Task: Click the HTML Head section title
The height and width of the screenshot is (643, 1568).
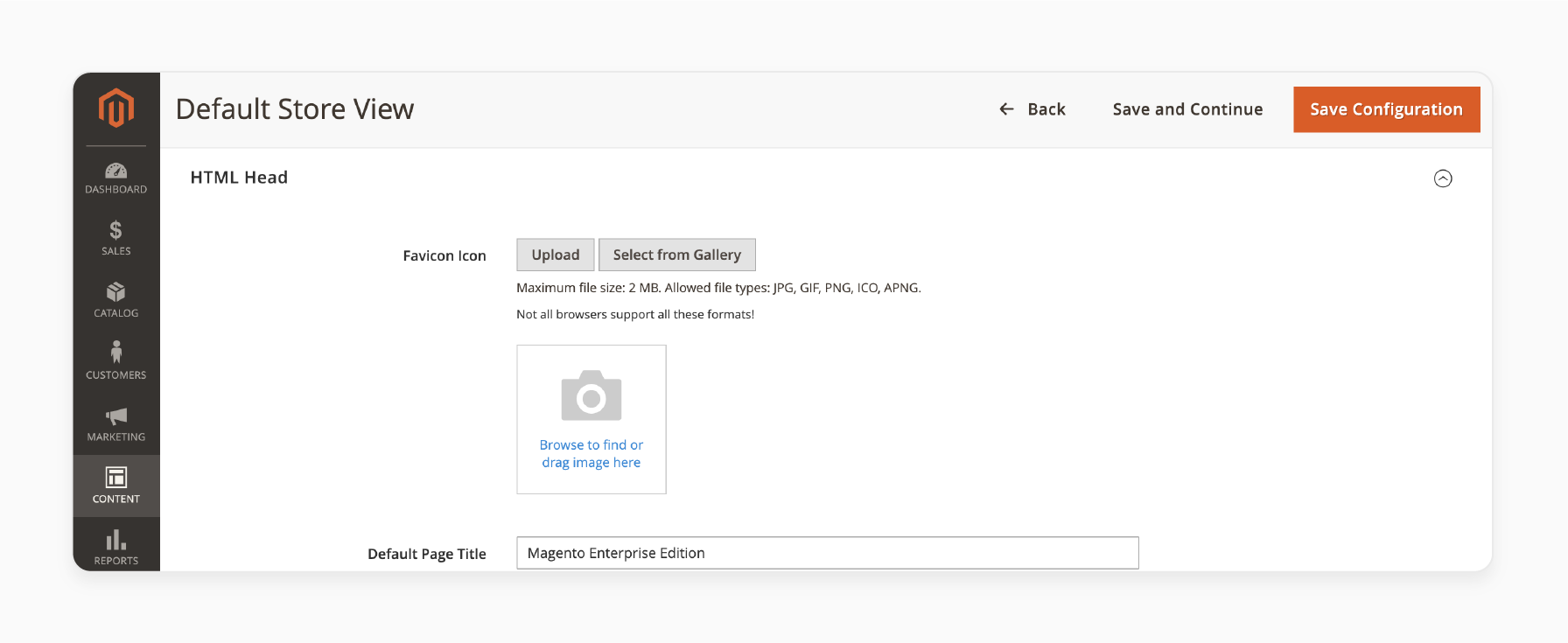Action: [239, 178]
